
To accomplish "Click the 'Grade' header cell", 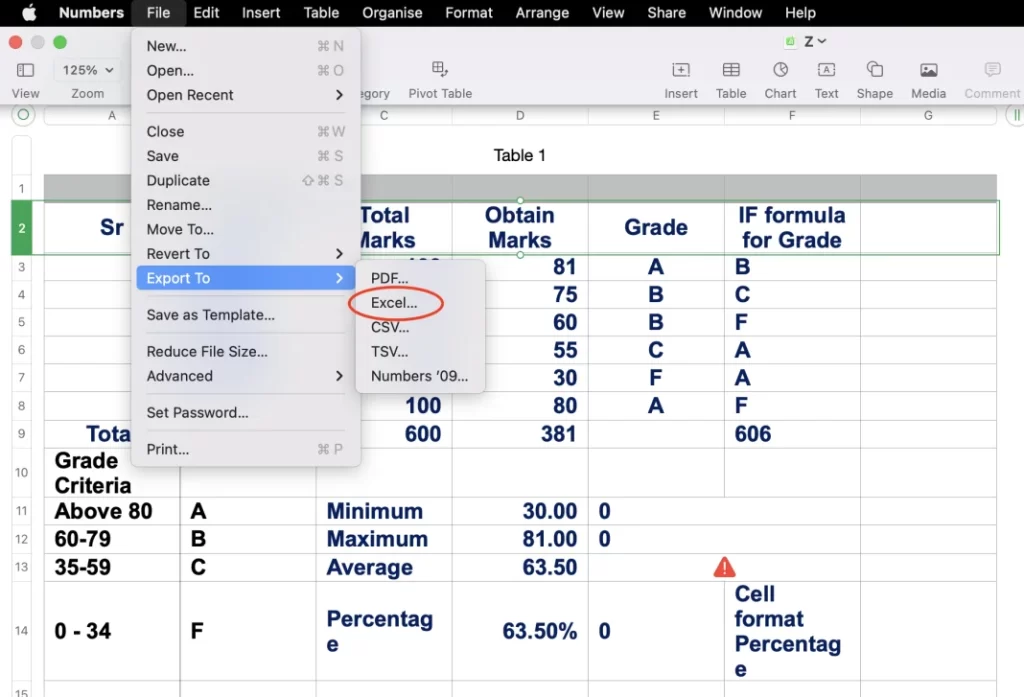I will pyautogui.click(x=656, y=227).
